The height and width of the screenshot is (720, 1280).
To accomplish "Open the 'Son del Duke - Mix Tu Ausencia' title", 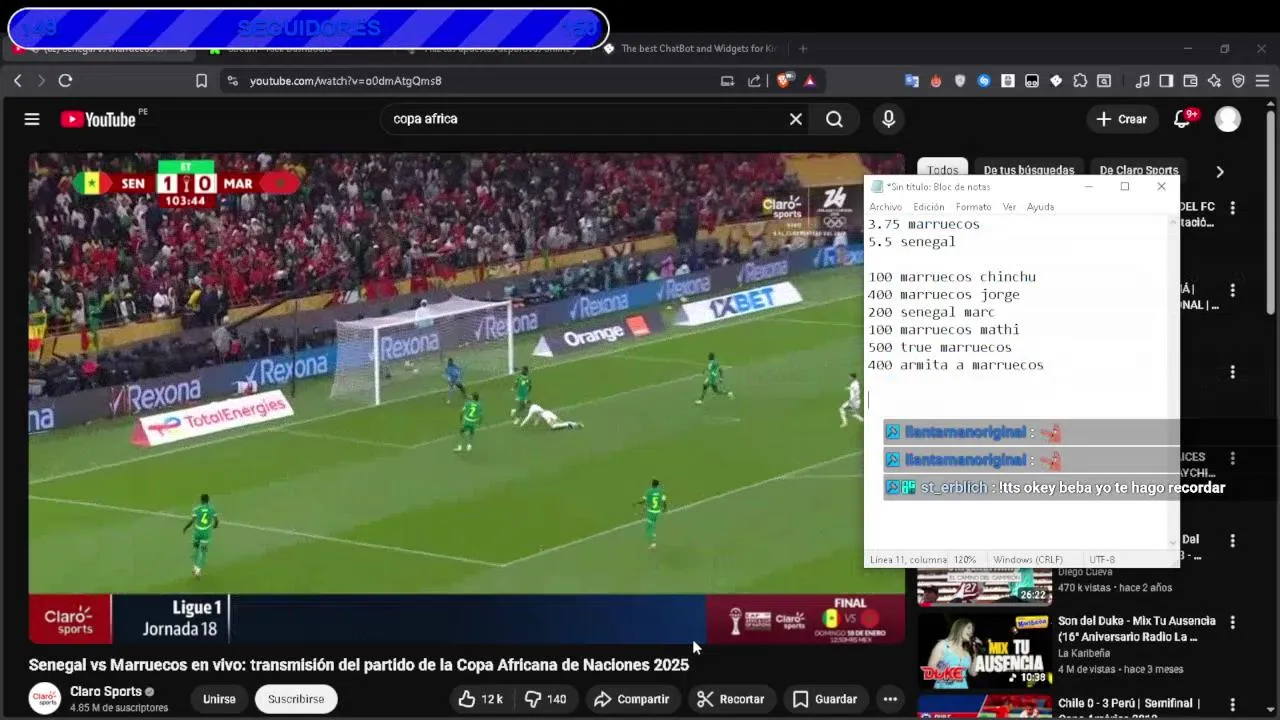I will 1137,629.
